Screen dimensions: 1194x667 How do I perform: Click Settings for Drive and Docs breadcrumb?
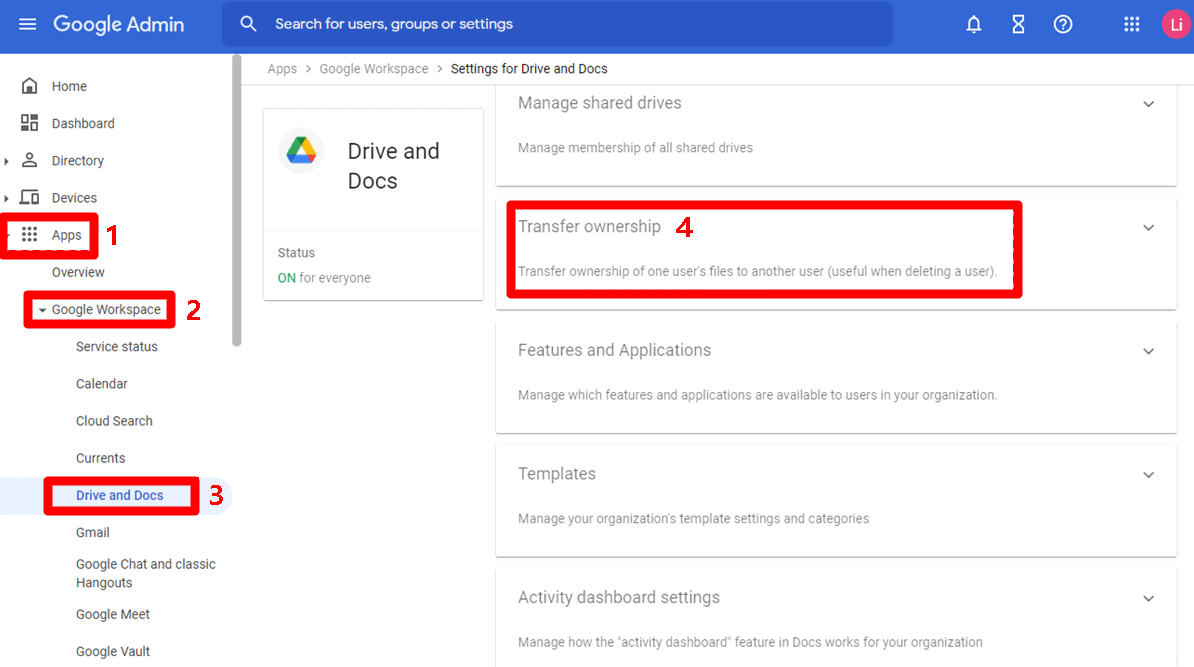coord(529,69)
